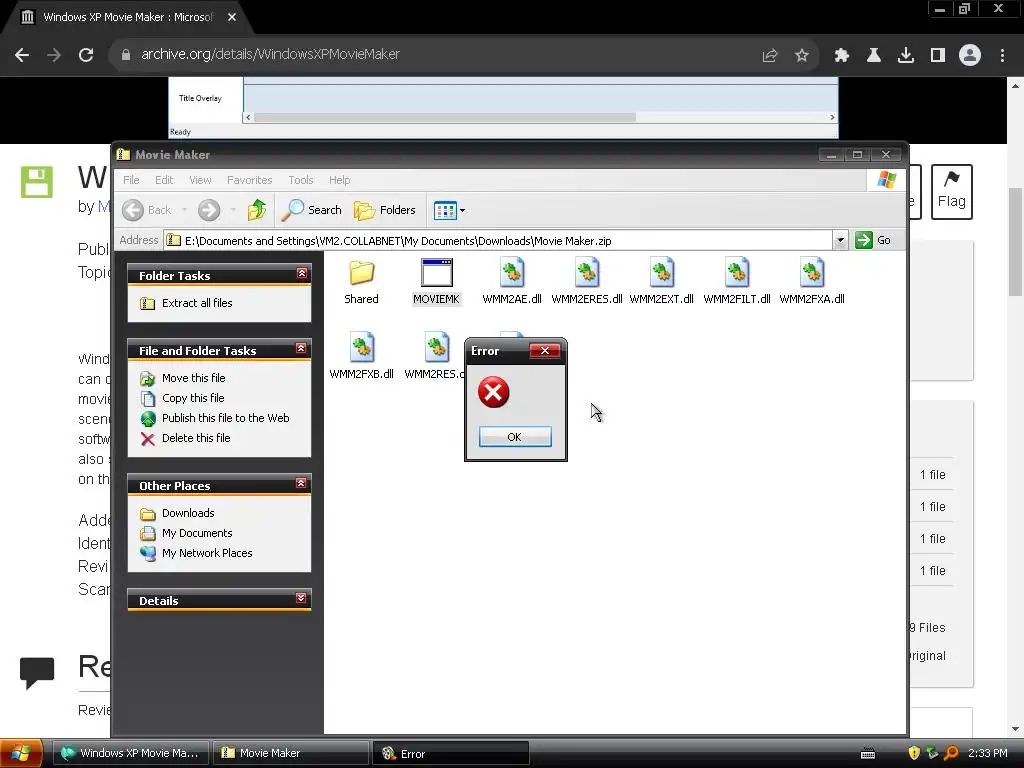
Task: Open the Forward history dropdown arrow
Action: coord(232,210)
